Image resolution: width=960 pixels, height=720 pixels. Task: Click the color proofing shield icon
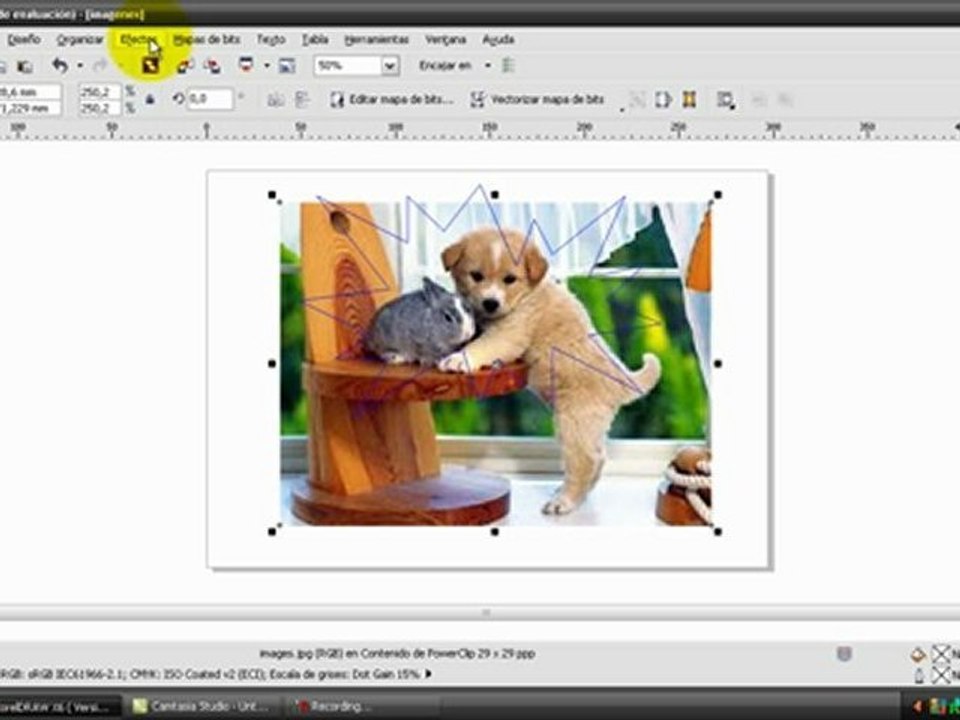coord(844,654)
